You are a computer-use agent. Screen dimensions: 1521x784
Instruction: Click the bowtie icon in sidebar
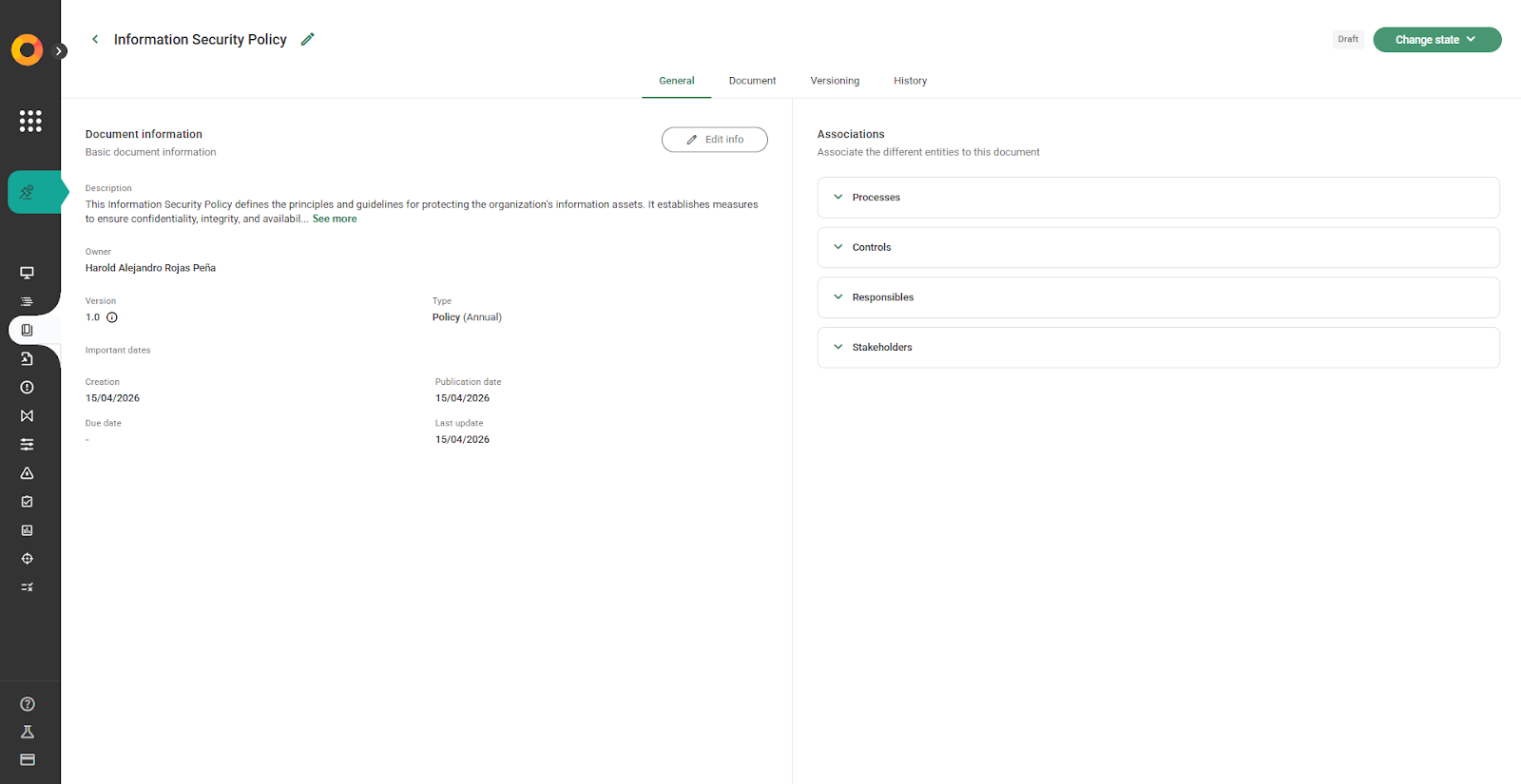[x=28, y=415]
